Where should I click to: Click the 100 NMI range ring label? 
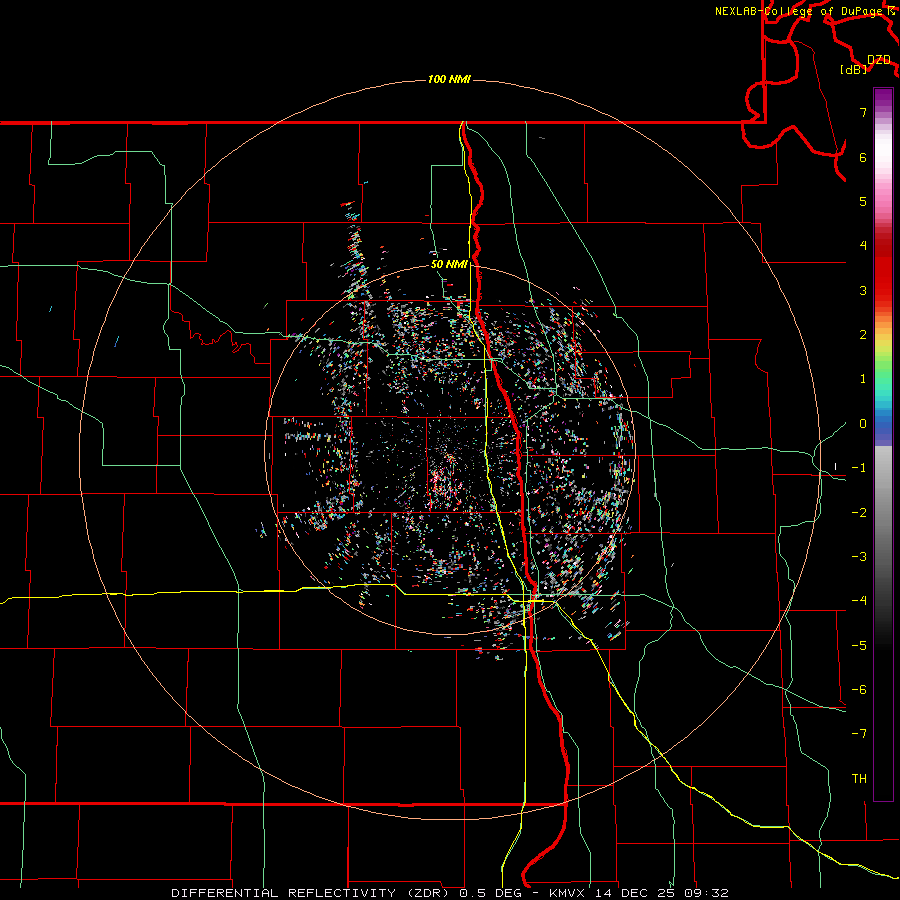click(449, 79)
